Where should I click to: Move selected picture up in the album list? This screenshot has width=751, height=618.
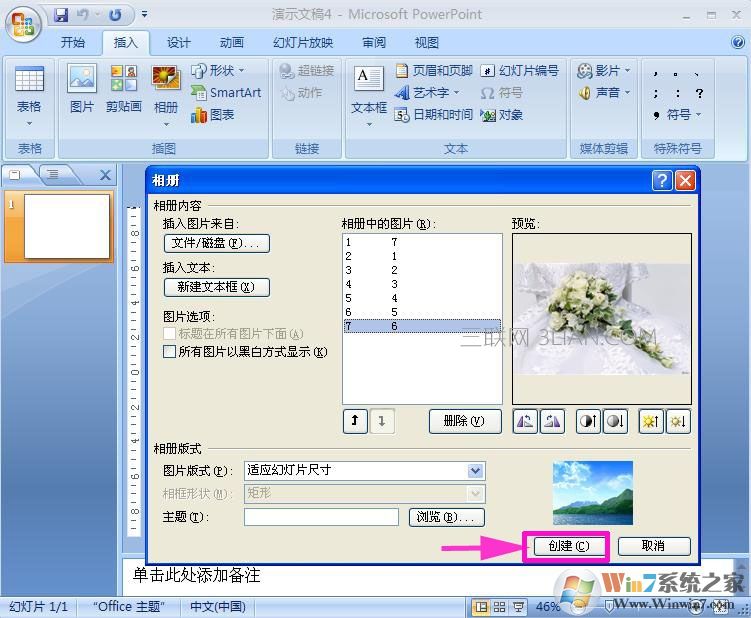click(355, 422)
